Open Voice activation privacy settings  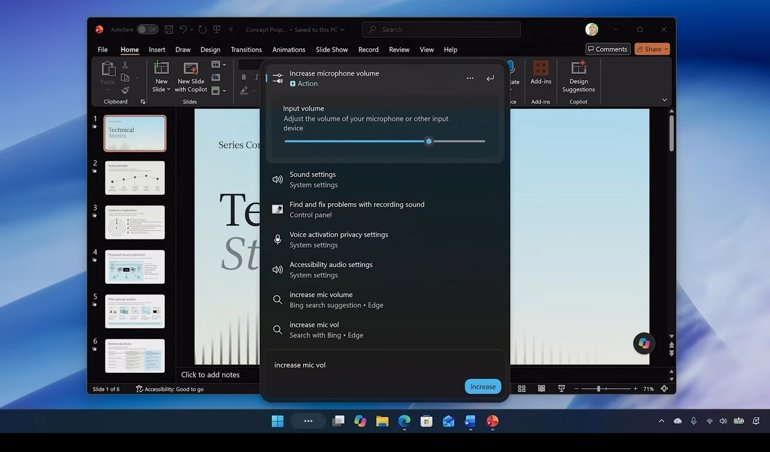click(384, 239)
